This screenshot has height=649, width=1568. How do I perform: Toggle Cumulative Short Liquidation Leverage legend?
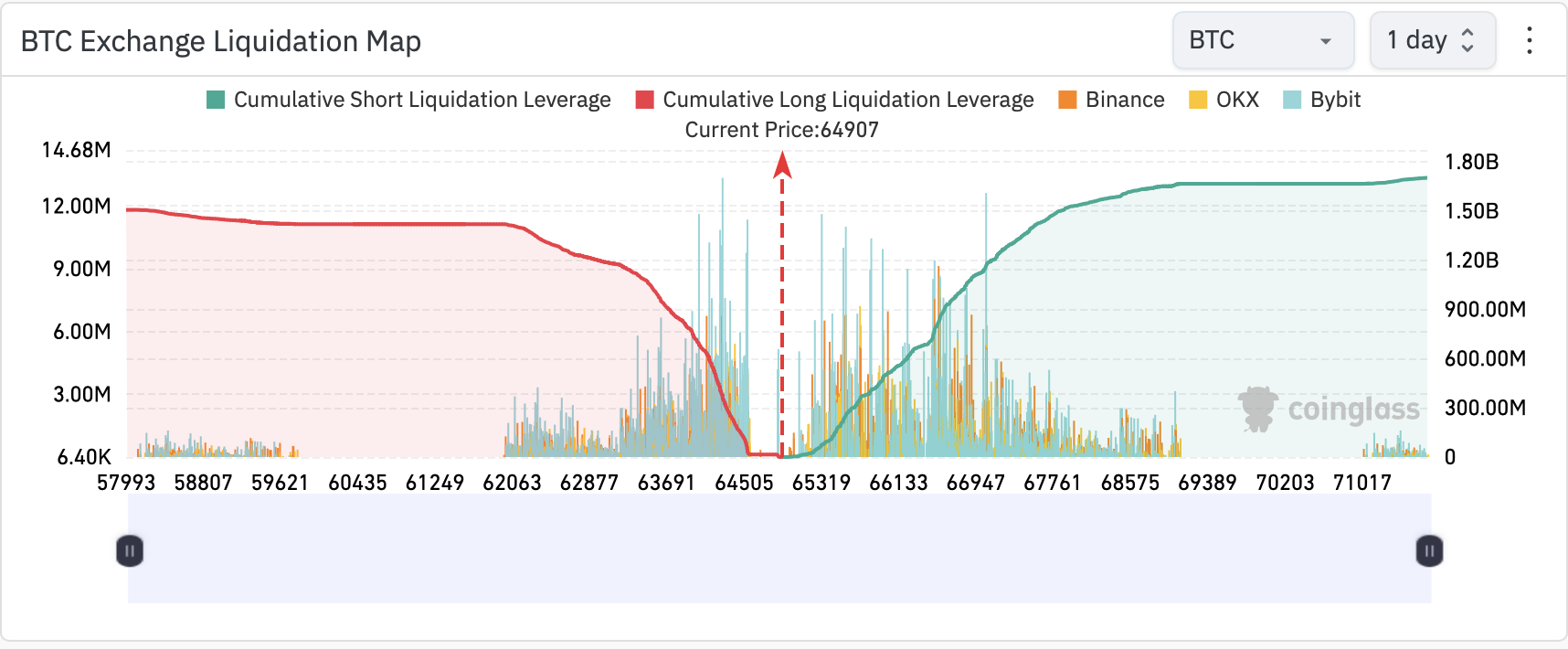click(408, 100)
